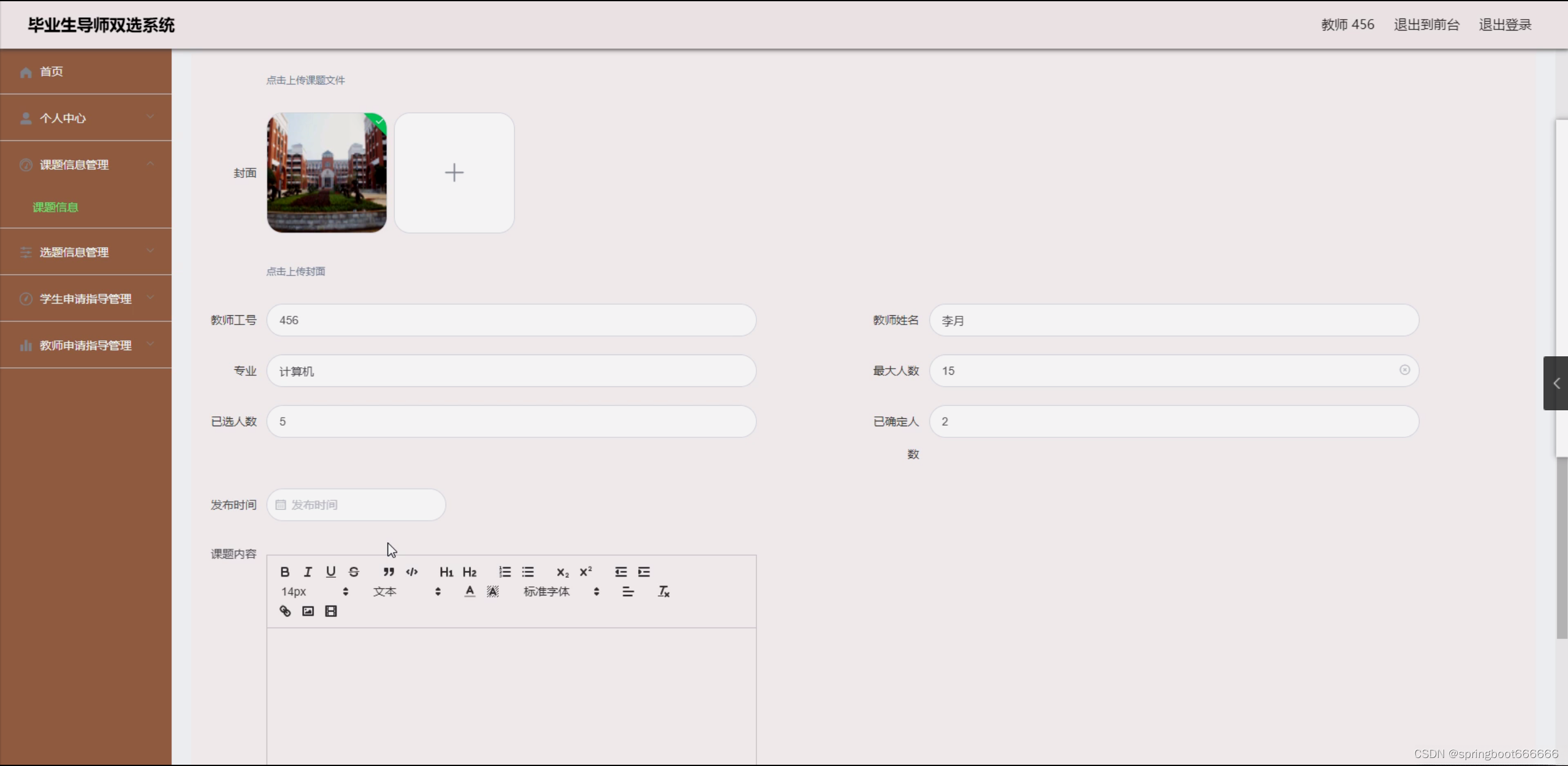Insert hyperlink with link icon

pos(285,611)
